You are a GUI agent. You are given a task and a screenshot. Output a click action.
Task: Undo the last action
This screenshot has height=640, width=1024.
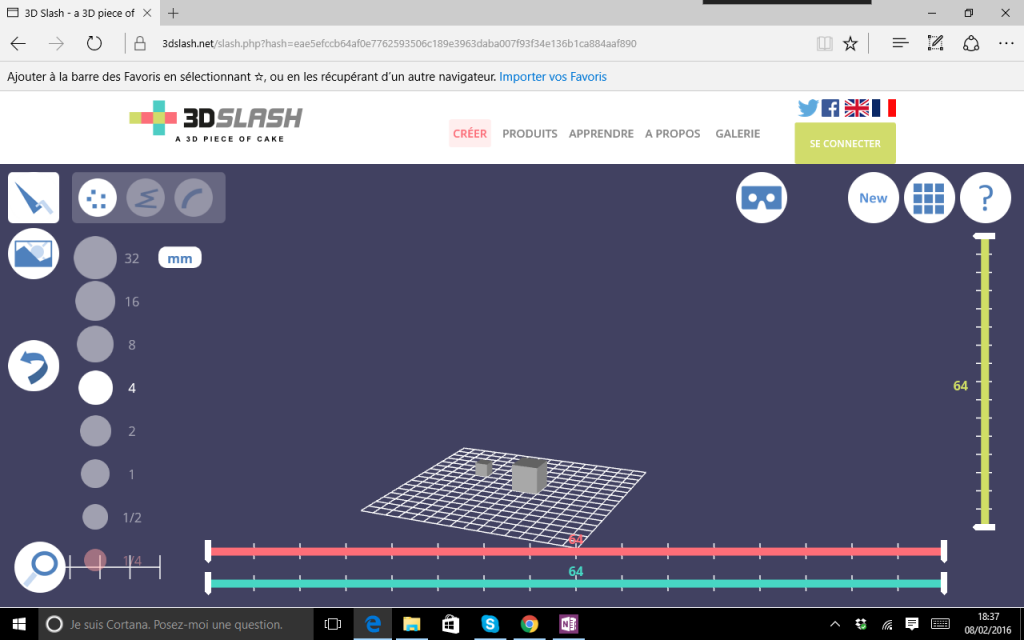(33, 365)
